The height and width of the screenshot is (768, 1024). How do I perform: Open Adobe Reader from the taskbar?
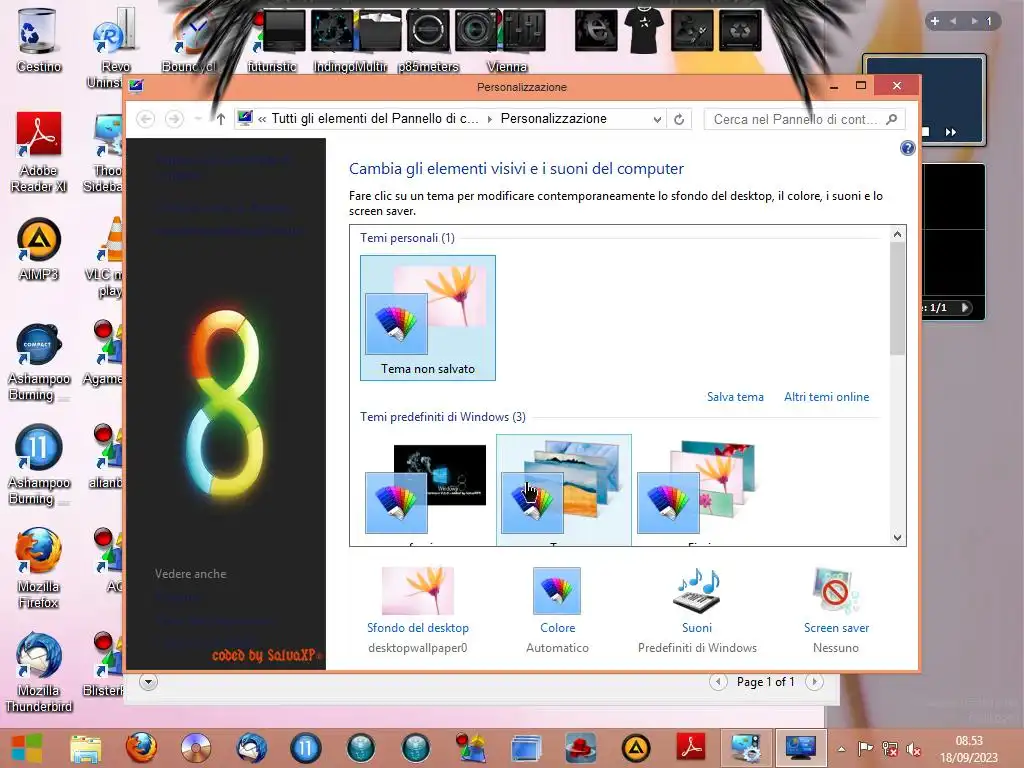pos(691,748)
